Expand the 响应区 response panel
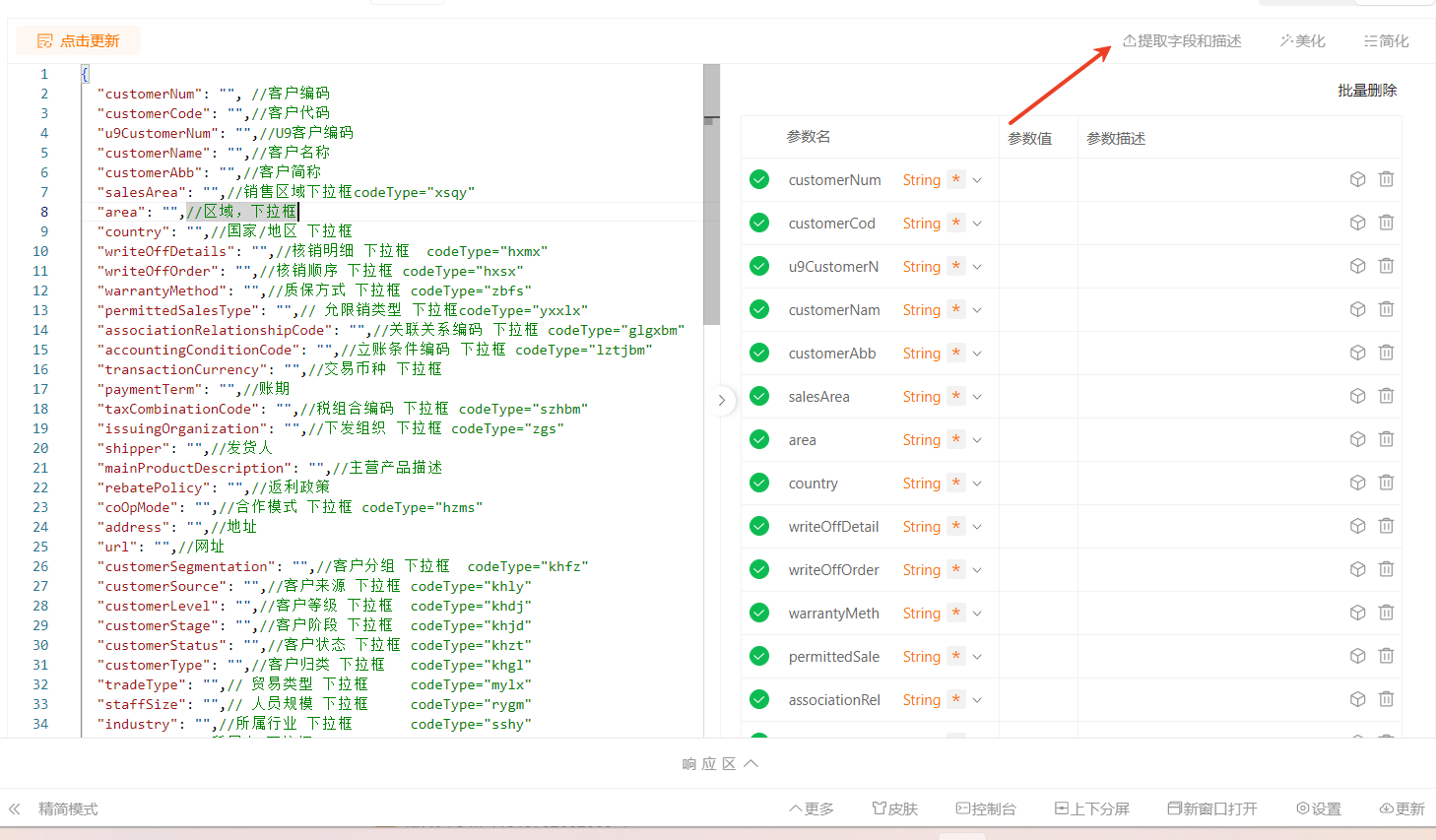The height and width of the screenshot is (840, 1436). [720, 764]
